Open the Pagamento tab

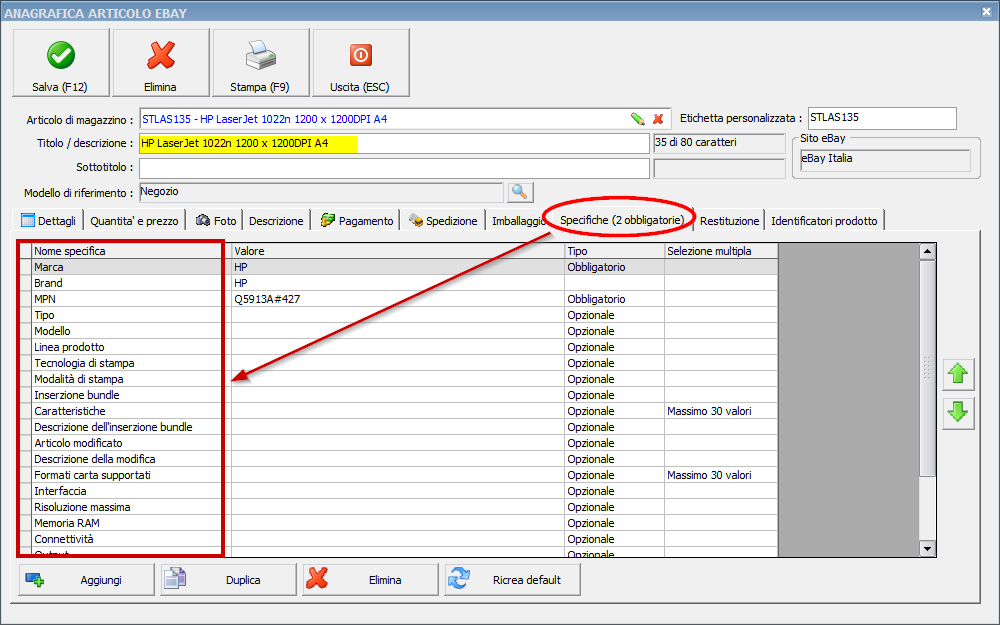[356, 221]
